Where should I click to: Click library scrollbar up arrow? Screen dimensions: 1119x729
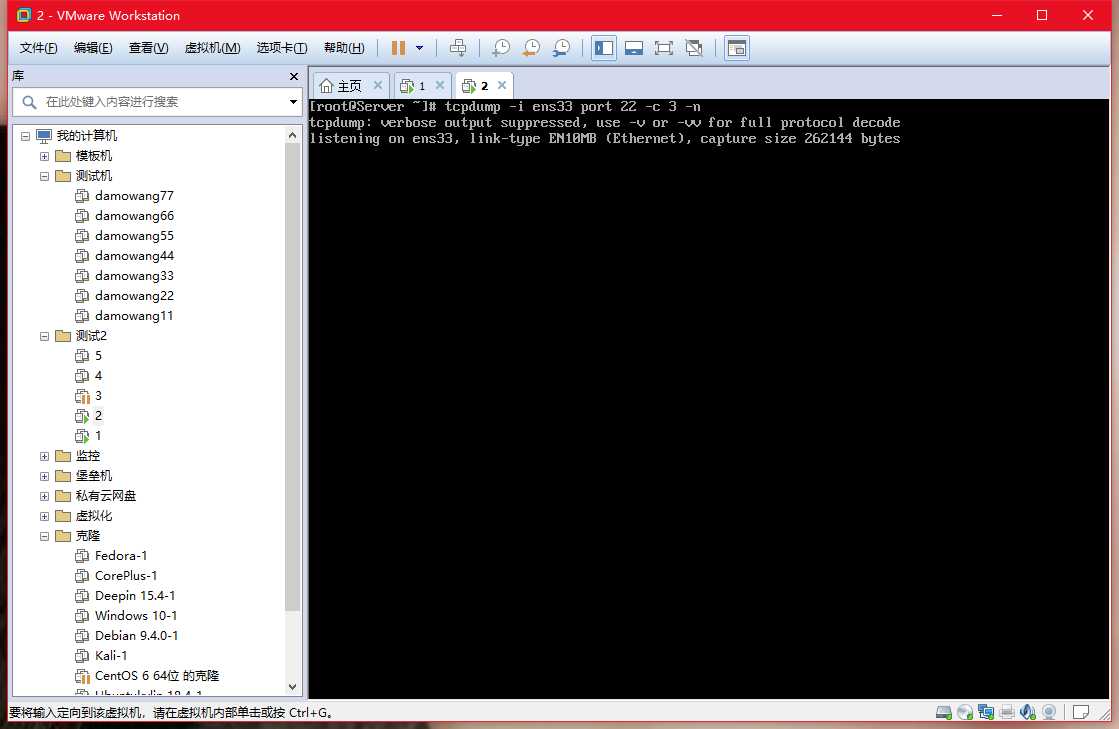292,135
